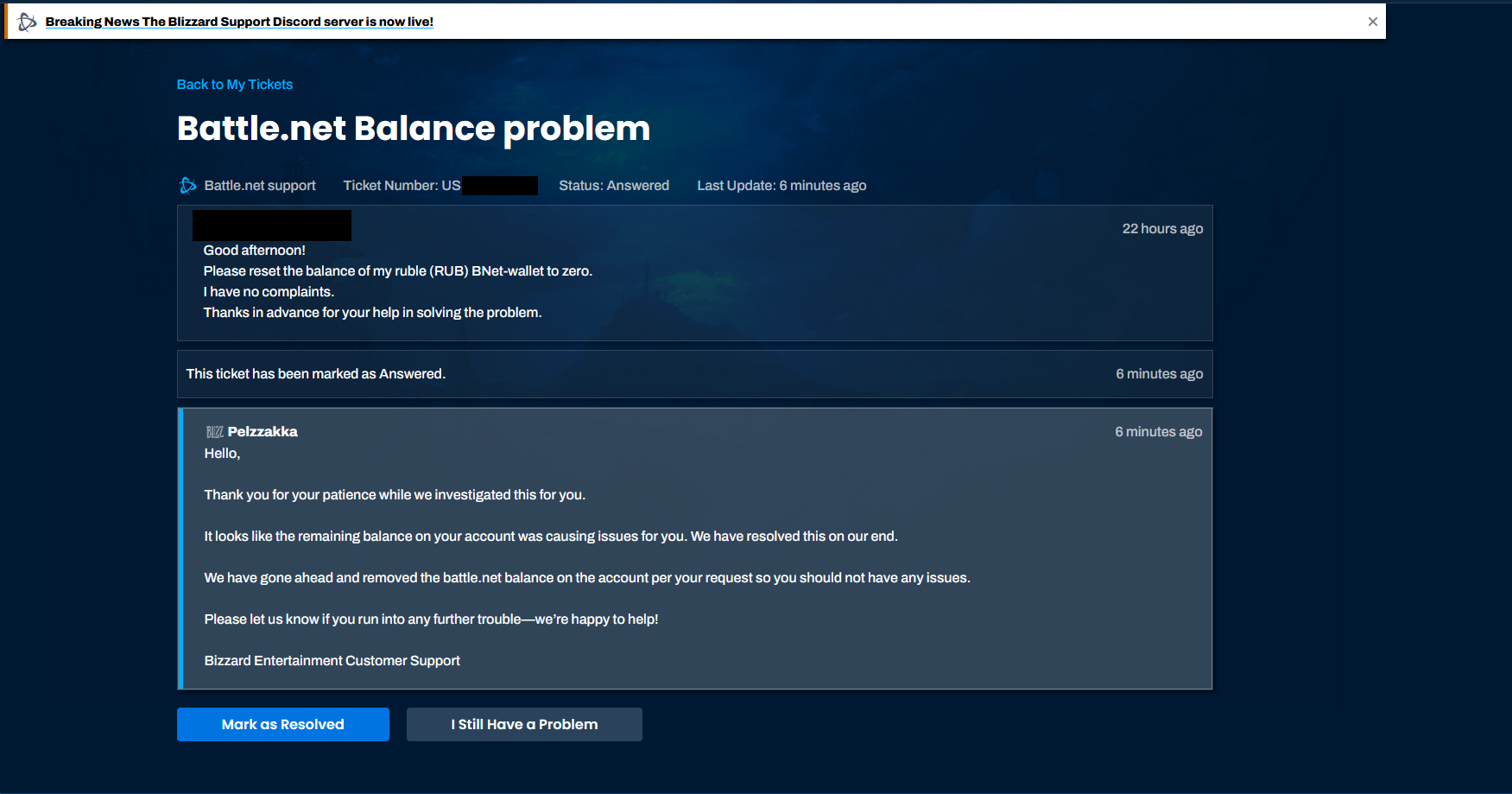Go back to My Tickets
Image resolution: width=1512 pixels, height=794 pixels.
(235, 85)
